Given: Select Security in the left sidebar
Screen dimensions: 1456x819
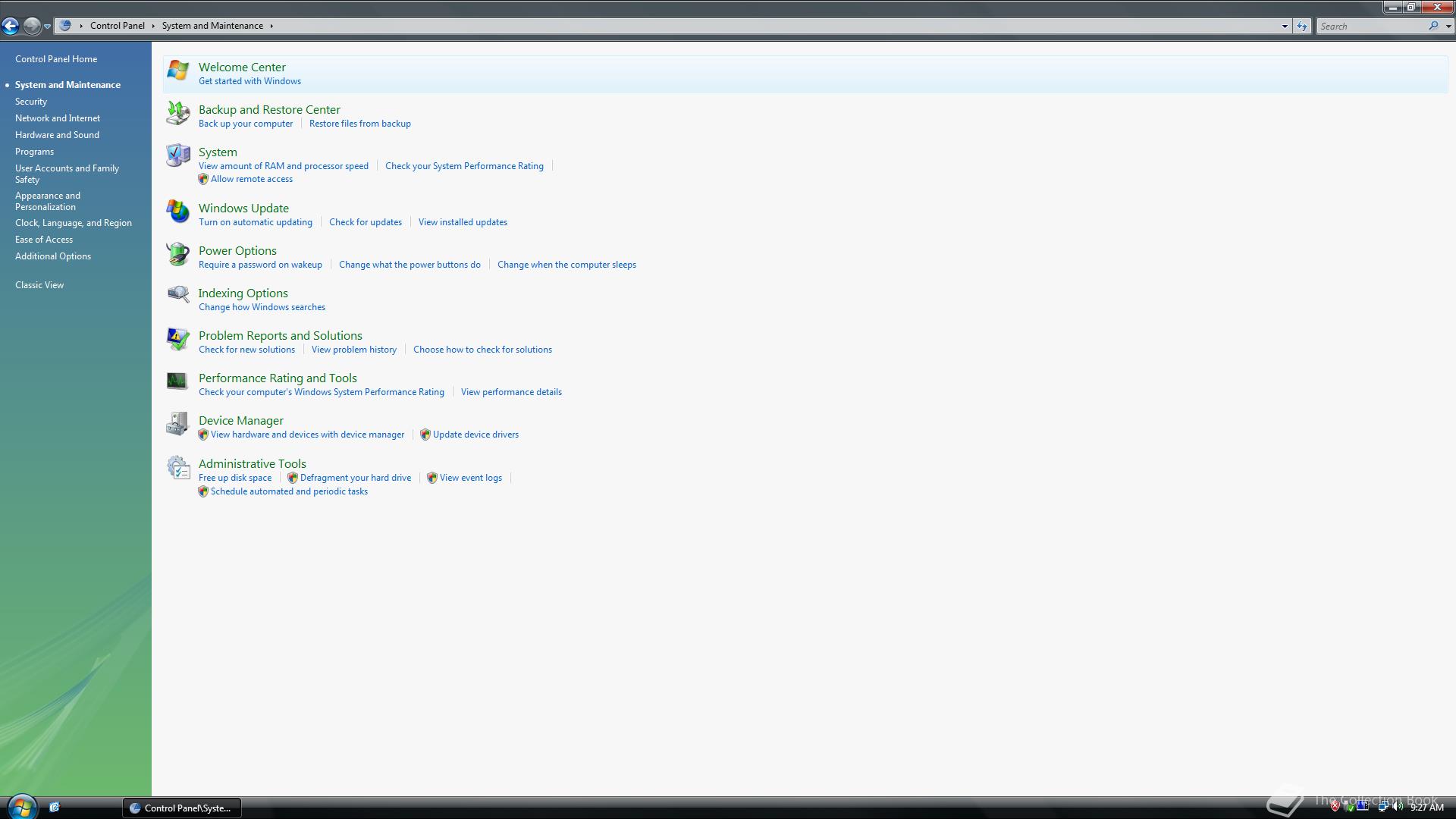Looking at the screenshot, I should [x=31, y=102].
